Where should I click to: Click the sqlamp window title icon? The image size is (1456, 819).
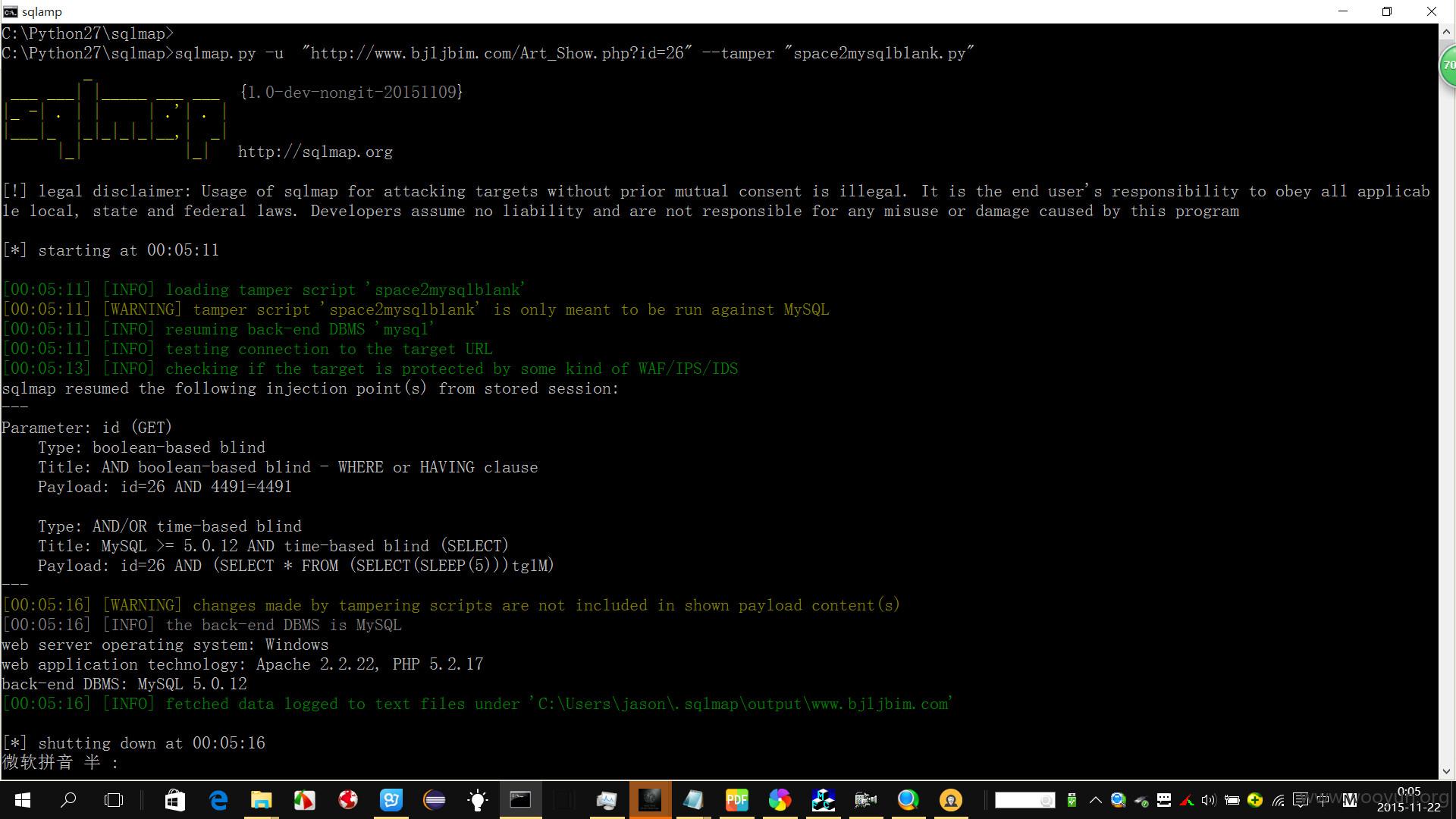point(10,11)
